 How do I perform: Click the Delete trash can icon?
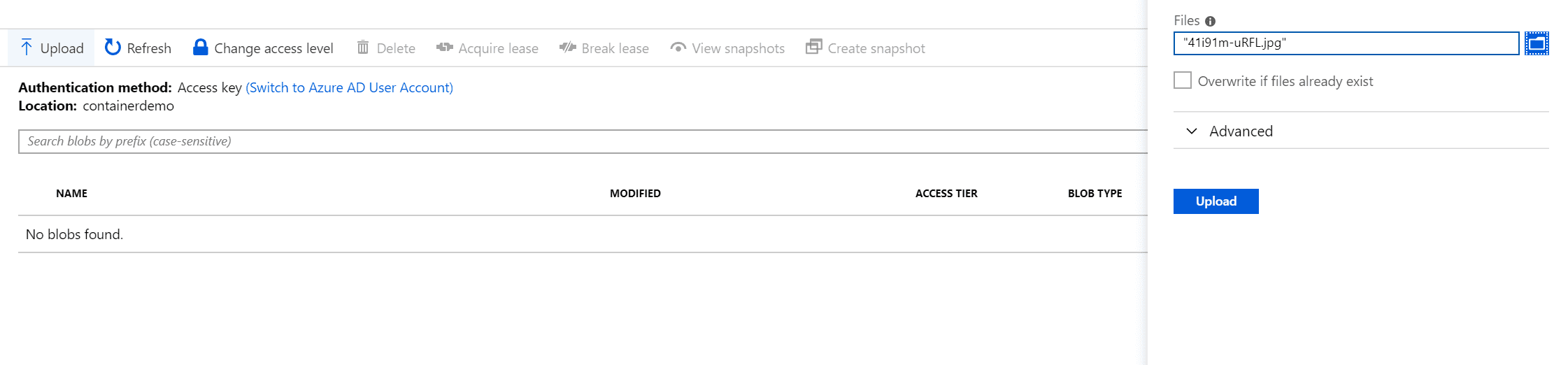click(x=363, y=48)
